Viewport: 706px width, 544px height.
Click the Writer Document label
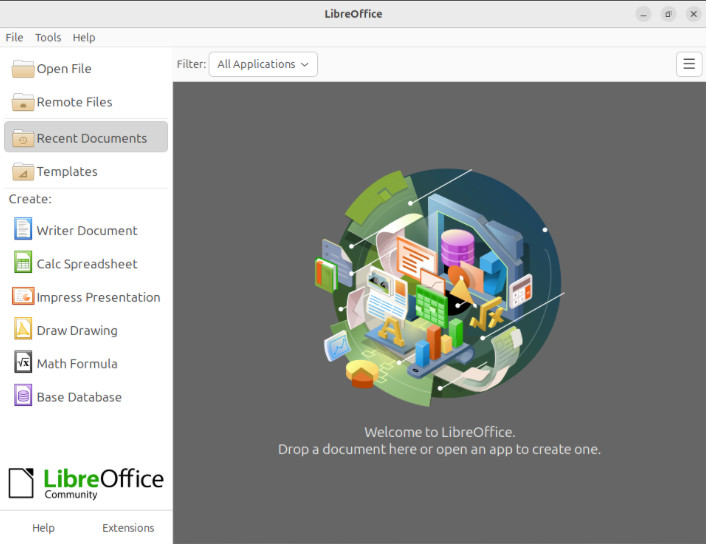(87, 231)
